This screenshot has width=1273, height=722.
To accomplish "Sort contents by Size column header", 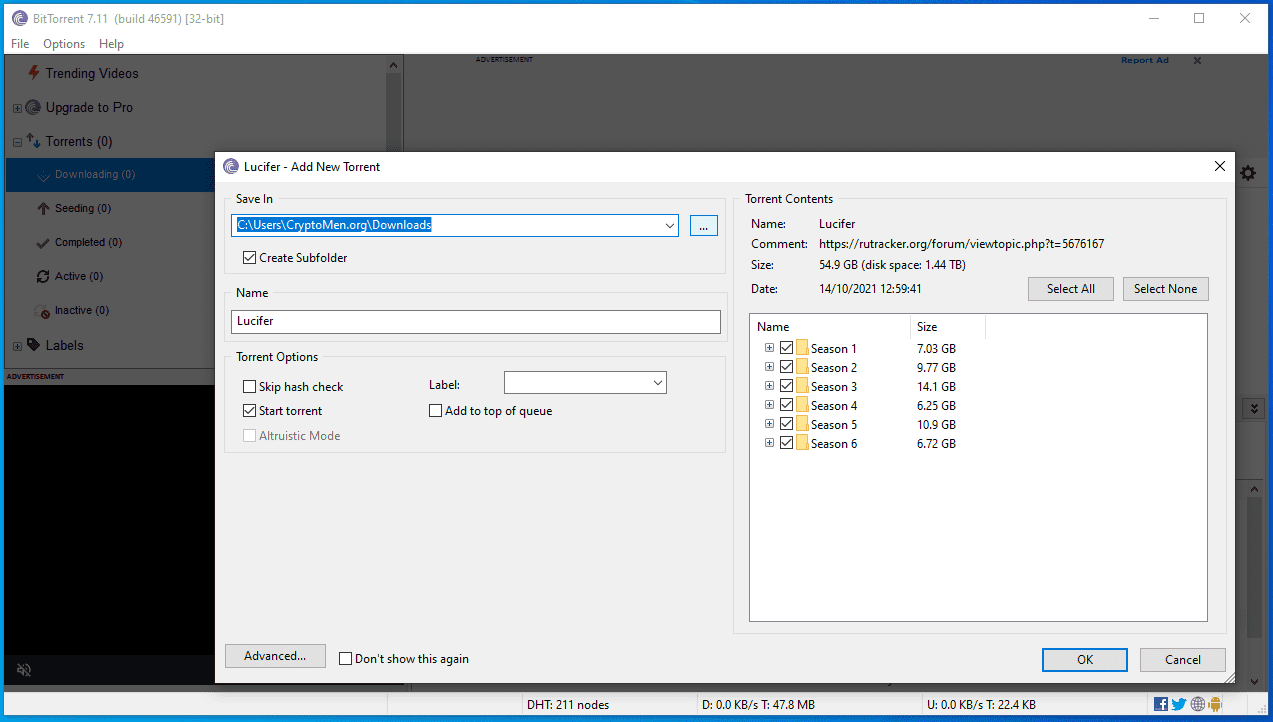I will (948, 327).
